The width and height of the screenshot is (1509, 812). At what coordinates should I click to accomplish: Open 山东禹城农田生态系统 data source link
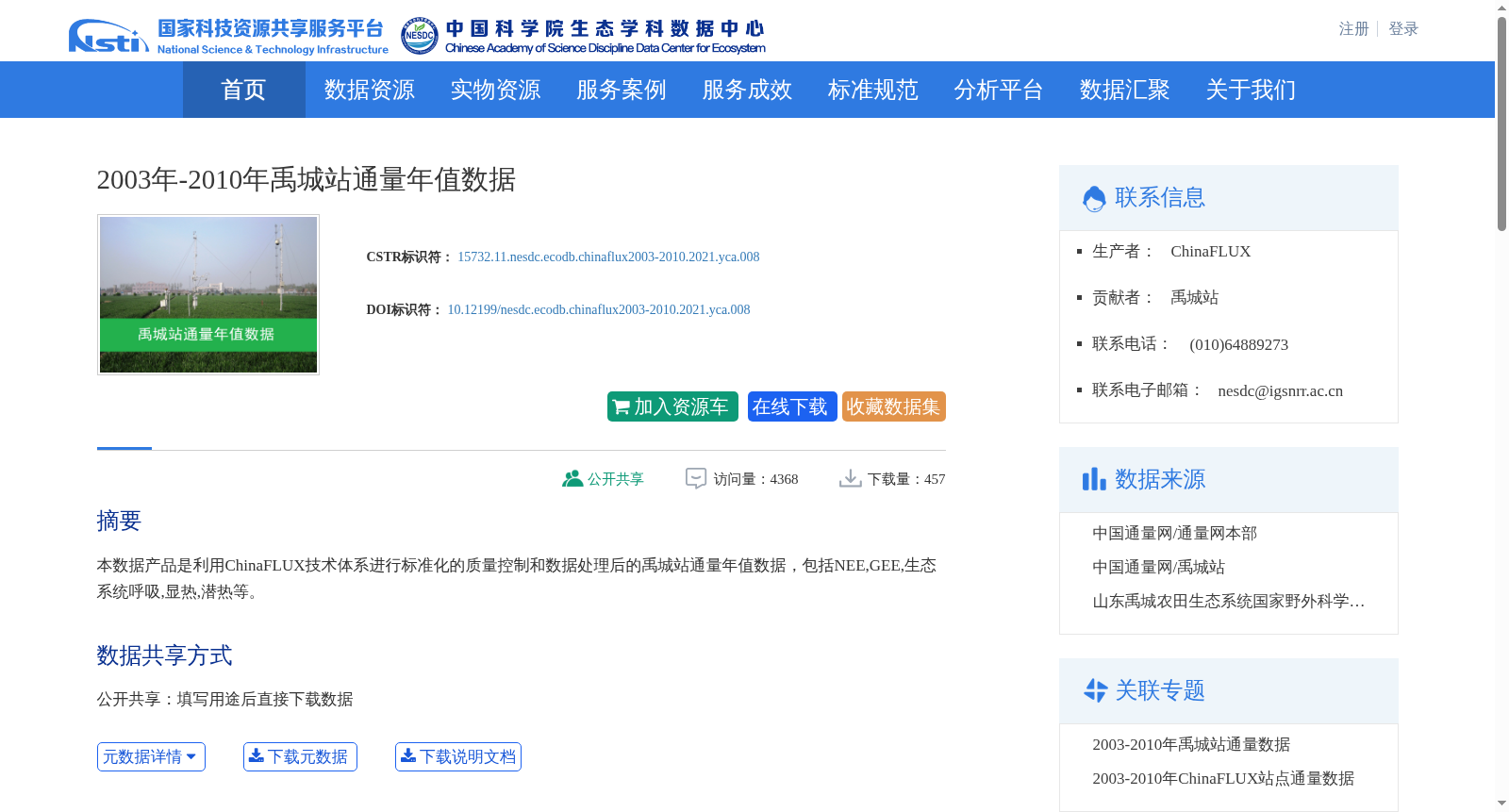1229,602
